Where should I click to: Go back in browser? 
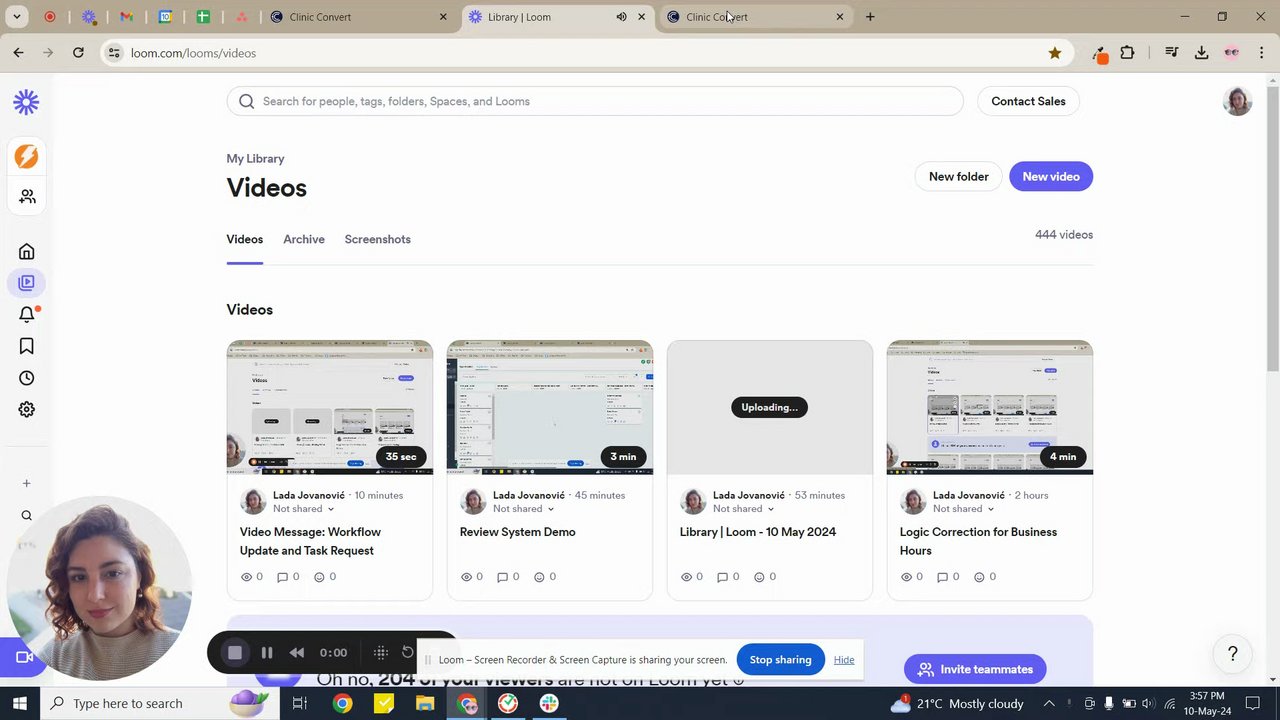[18, 53]
